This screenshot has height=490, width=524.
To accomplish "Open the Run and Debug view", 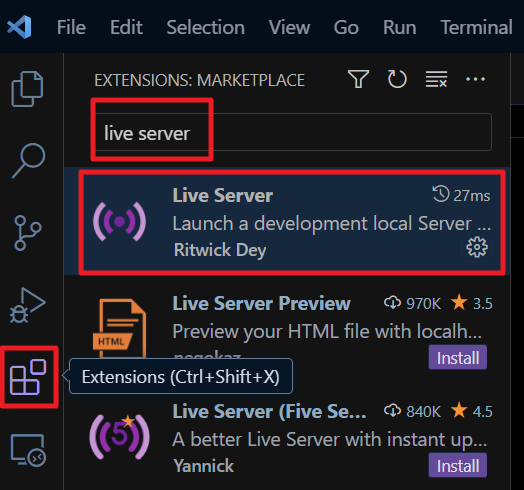I will [x=28, y=305].
